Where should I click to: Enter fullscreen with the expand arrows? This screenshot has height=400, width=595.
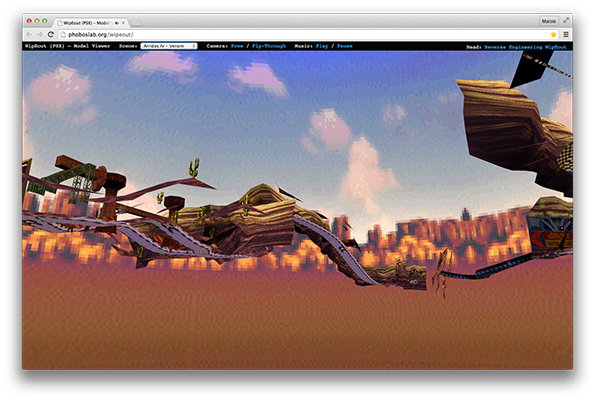click(x=566, y=20)
